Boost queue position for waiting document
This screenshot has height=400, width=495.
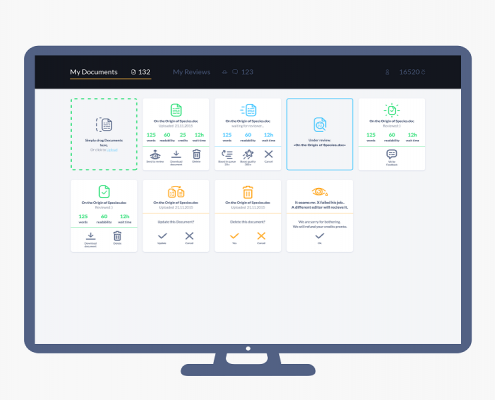coord(227,157)
